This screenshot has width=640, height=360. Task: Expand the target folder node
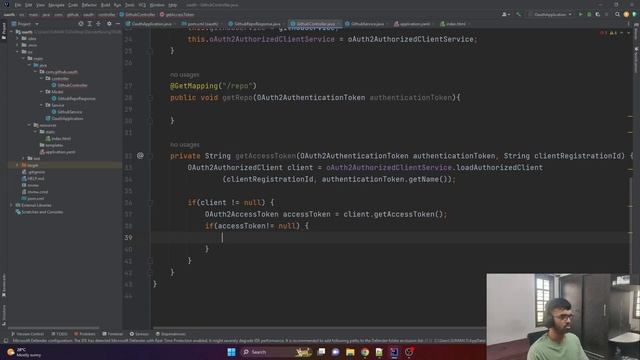(x=18, y=165)
